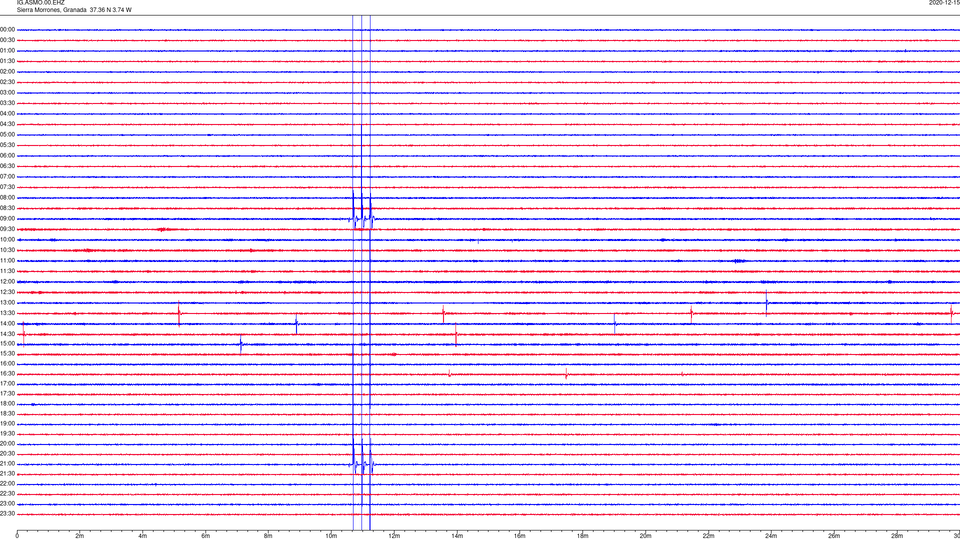The width and height of the screenshot is (960, 540).
Task: Select the 23:30 trace time label
Action: click(x=7, y=514)
